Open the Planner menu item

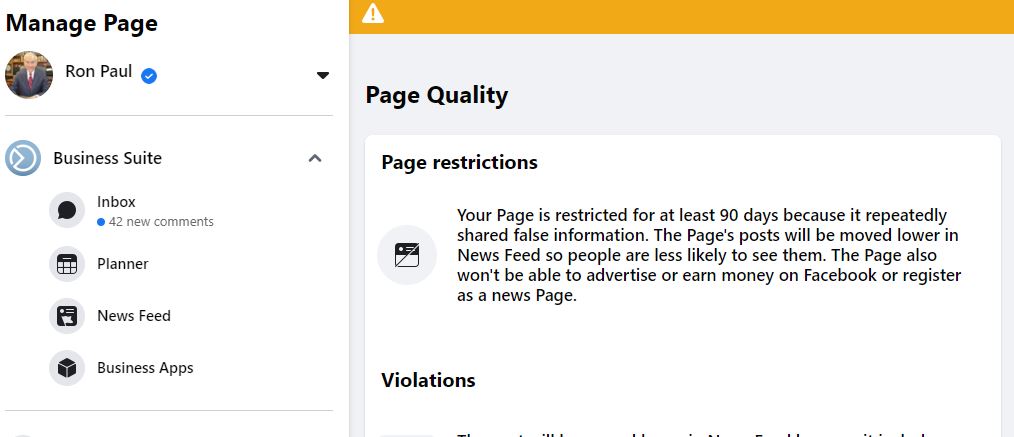coord(123,264)
